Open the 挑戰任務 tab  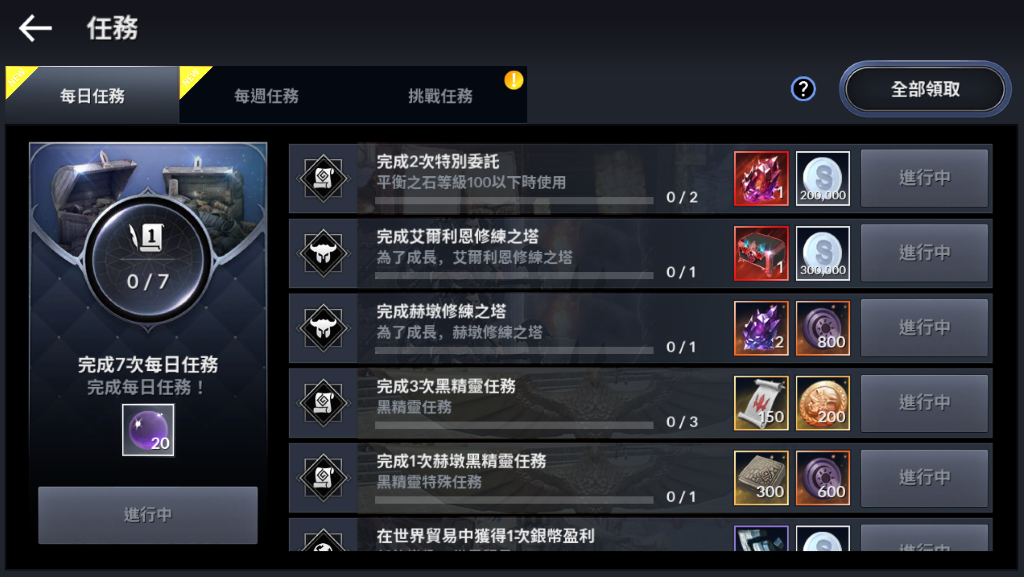(440, 95)
